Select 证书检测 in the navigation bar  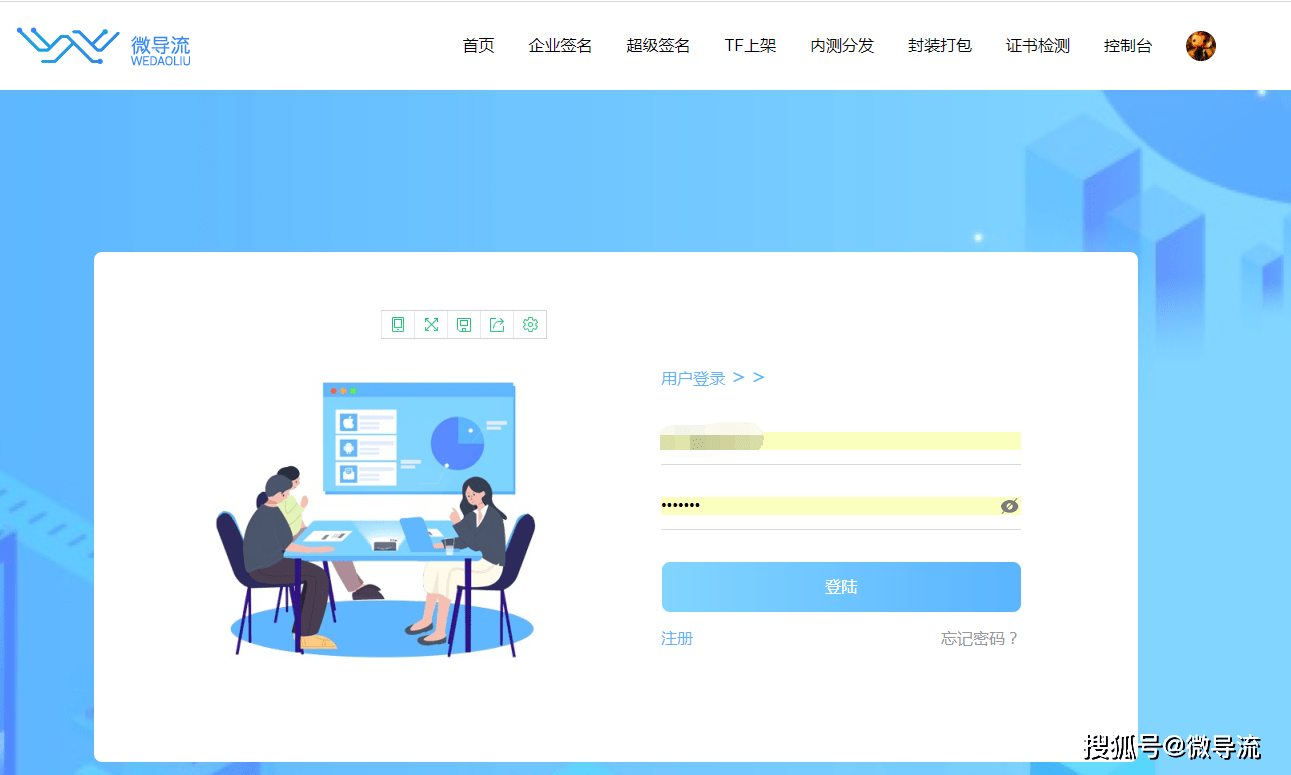click(x=1037, y=45)
